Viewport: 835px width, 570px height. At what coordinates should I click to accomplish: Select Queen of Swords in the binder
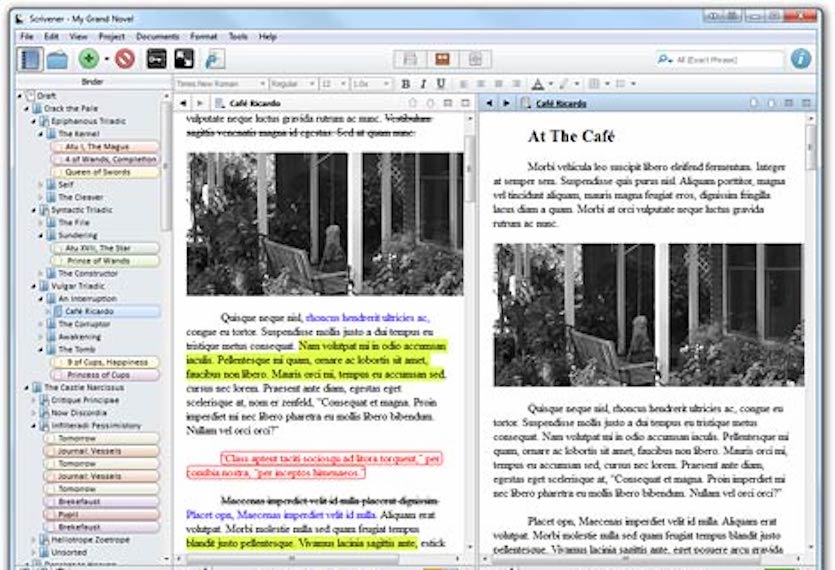point(104,172)
